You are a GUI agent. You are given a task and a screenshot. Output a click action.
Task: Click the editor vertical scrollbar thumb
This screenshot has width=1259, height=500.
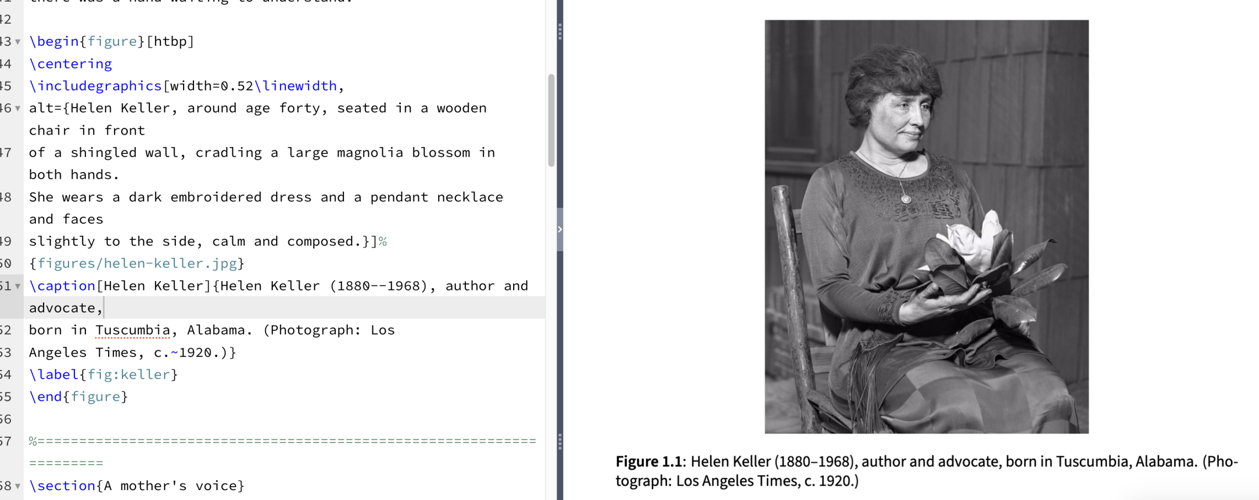(550, 120)
